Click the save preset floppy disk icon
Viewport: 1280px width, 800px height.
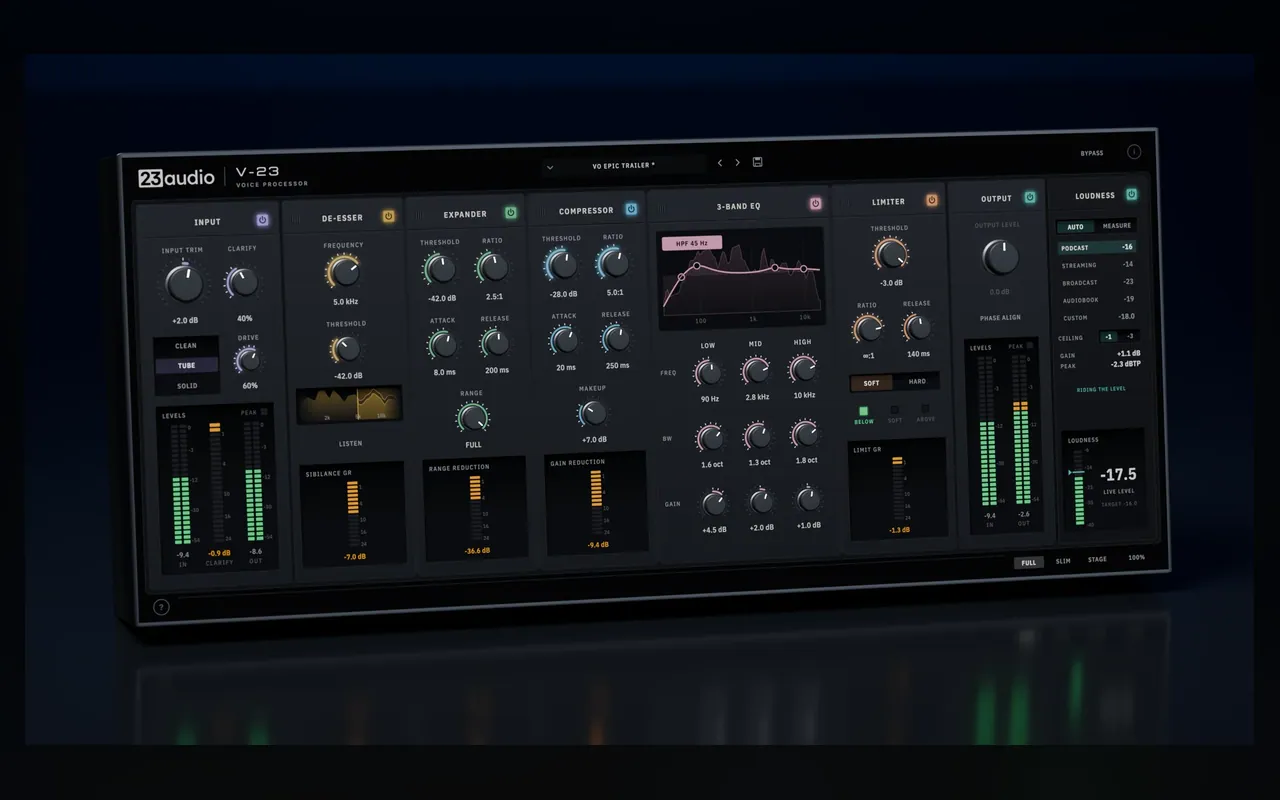(757, 162)
